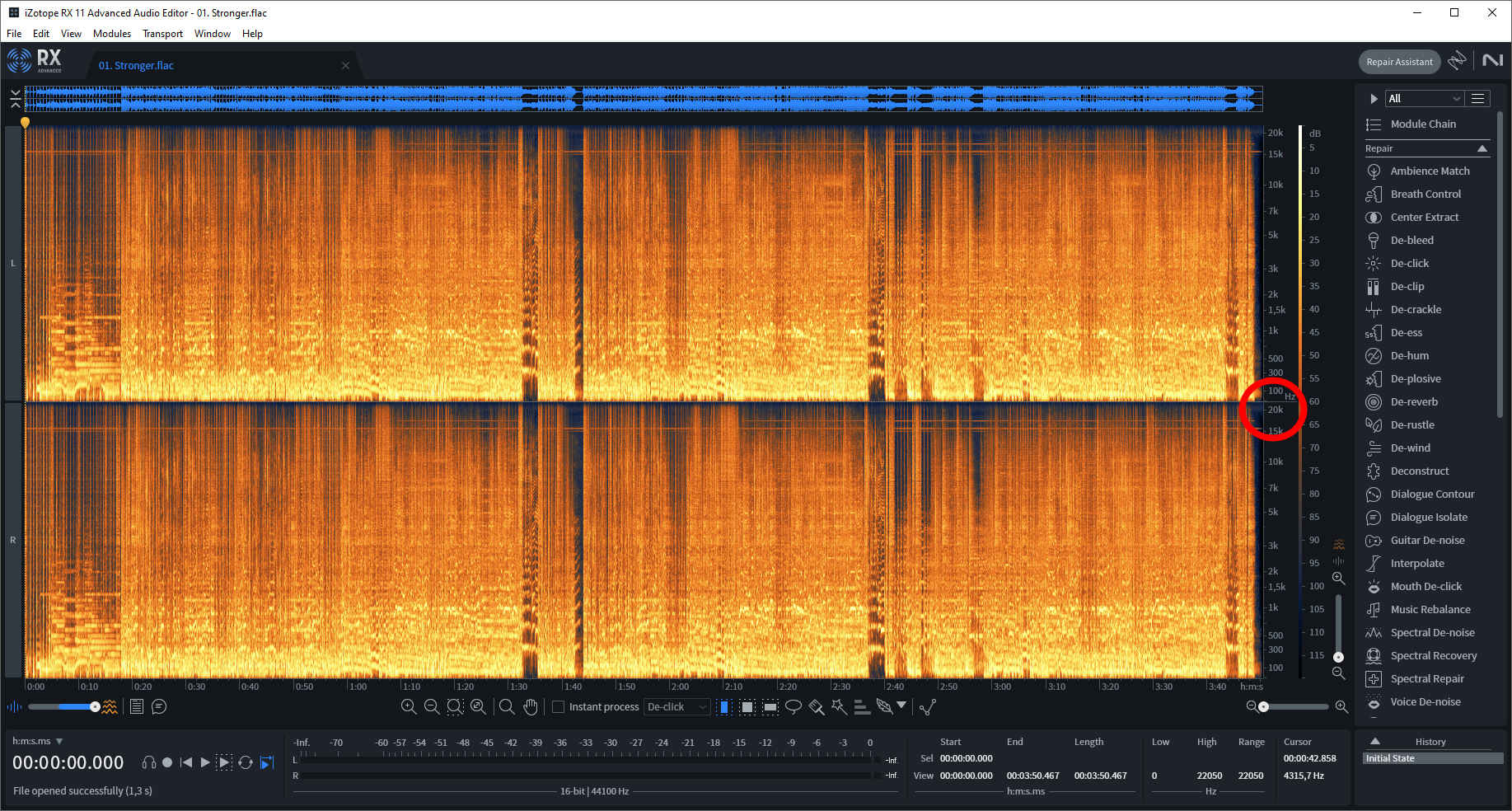Open the Spectral Repair module
The image size is (1512, 811).
pos(1426,678)
